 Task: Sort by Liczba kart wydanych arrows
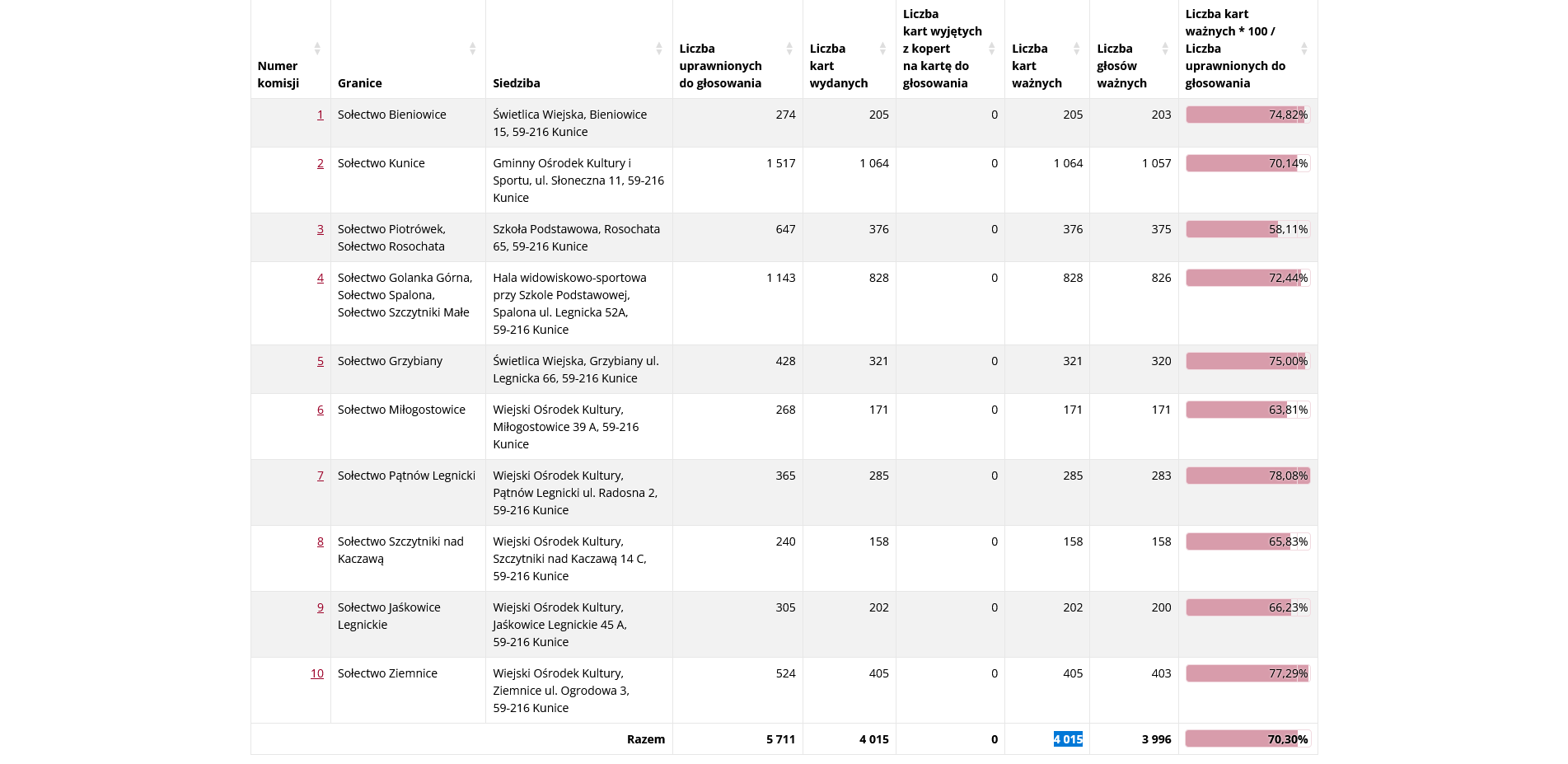coord(882,49)
